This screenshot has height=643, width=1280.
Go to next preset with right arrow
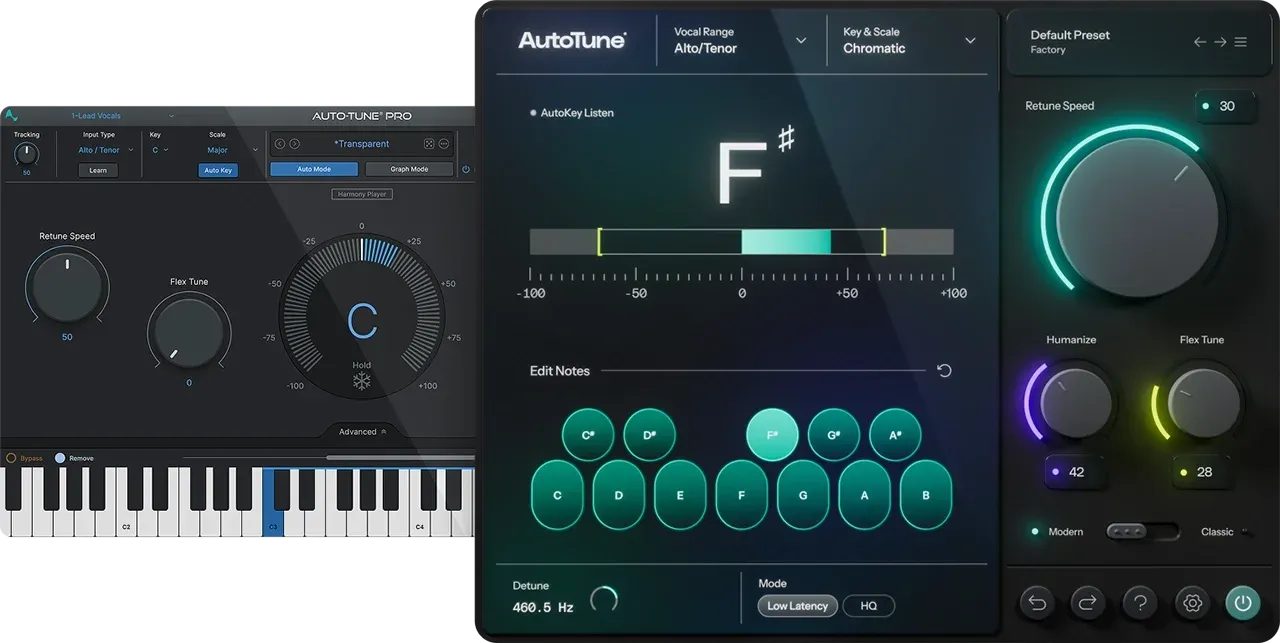pyautogui.click(x=1220, y=42)
